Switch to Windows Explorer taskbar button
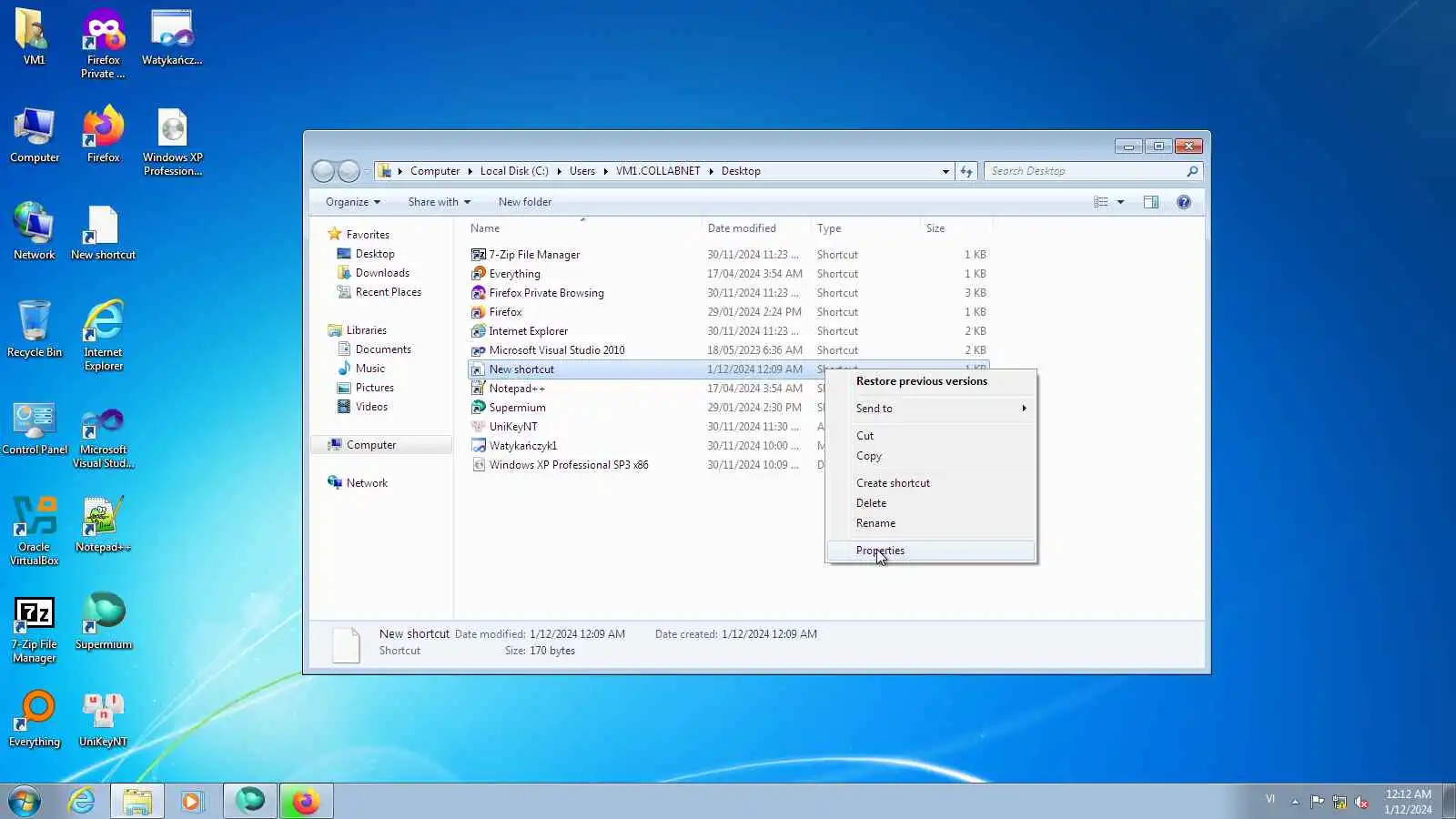The width and height of the screenshot is (1456, 819). coord(137,801)
